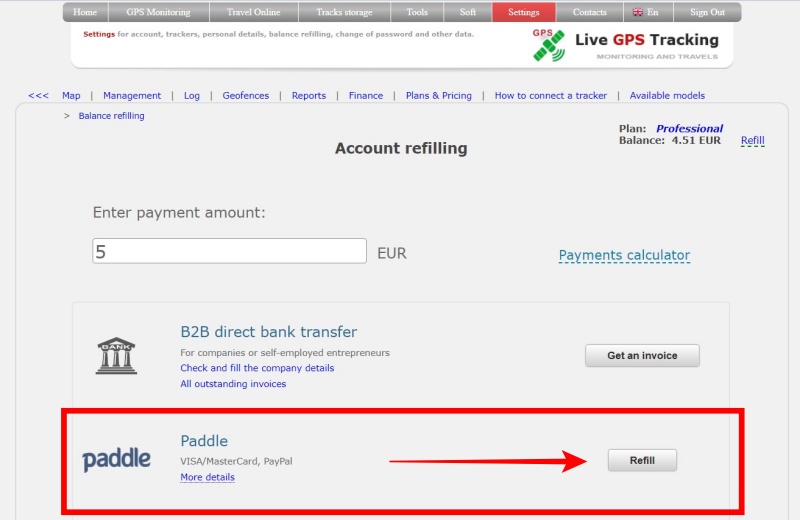This screenshot has height=520, width=800.
Task: Switch language via the En flag
Action: (645, 12)
